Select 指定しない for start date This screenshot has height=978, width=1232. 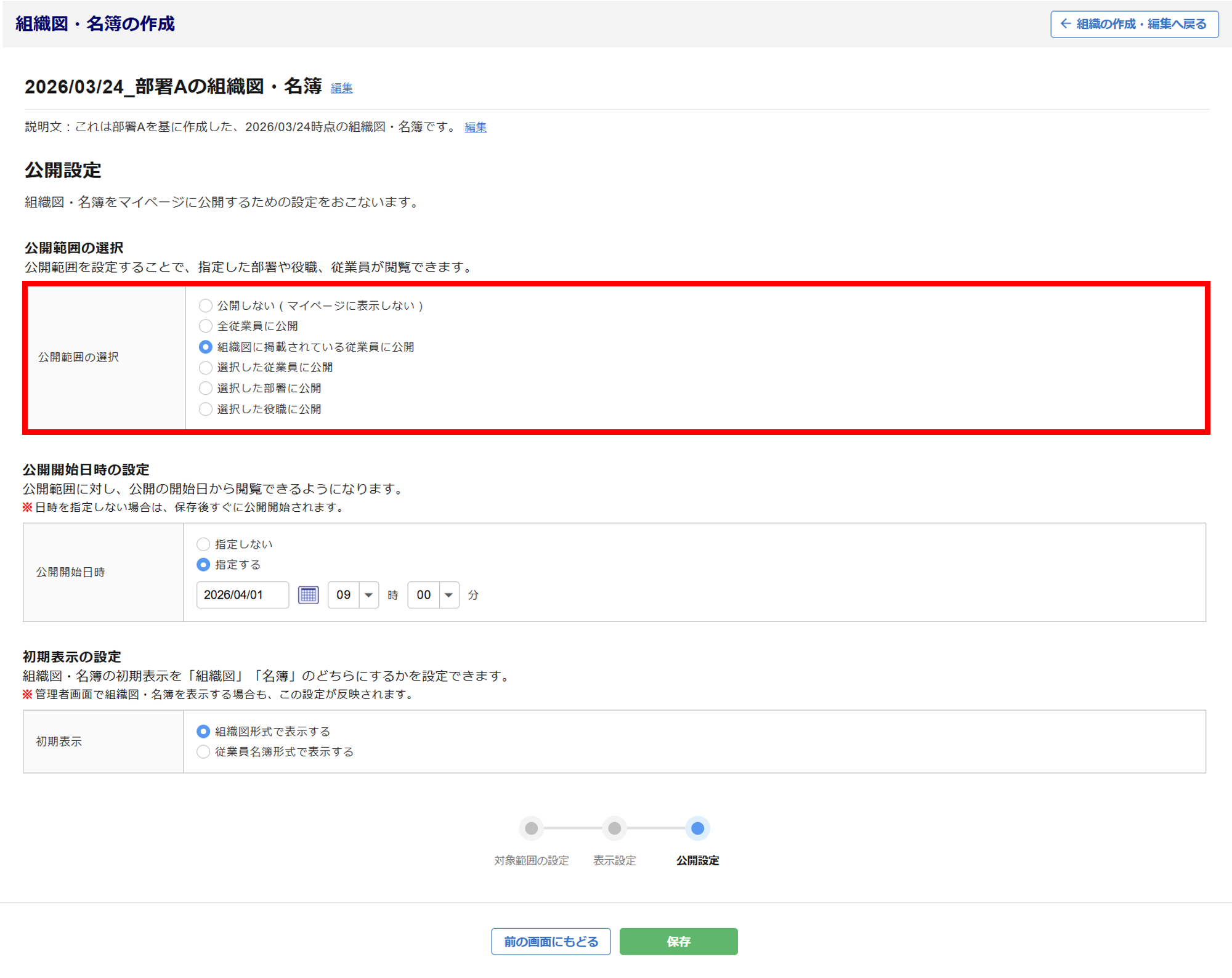[203, 544]
